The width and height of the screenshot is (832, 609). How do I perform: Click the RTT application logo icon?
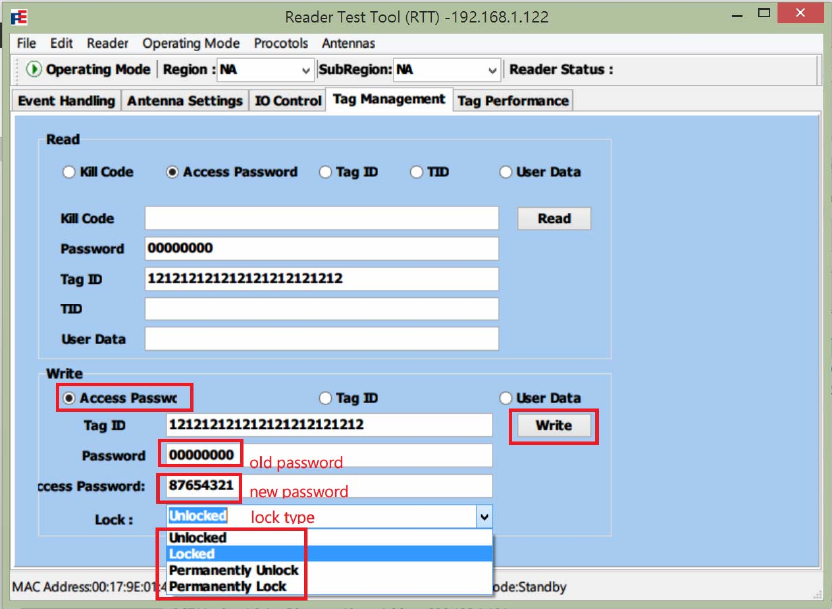(19, 17)
